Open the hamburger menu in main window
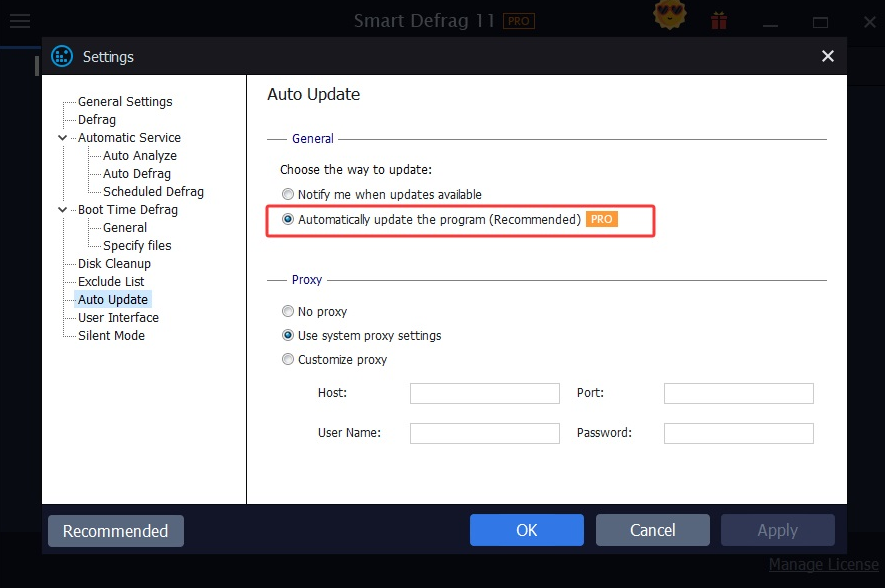 tap(19, 21)
